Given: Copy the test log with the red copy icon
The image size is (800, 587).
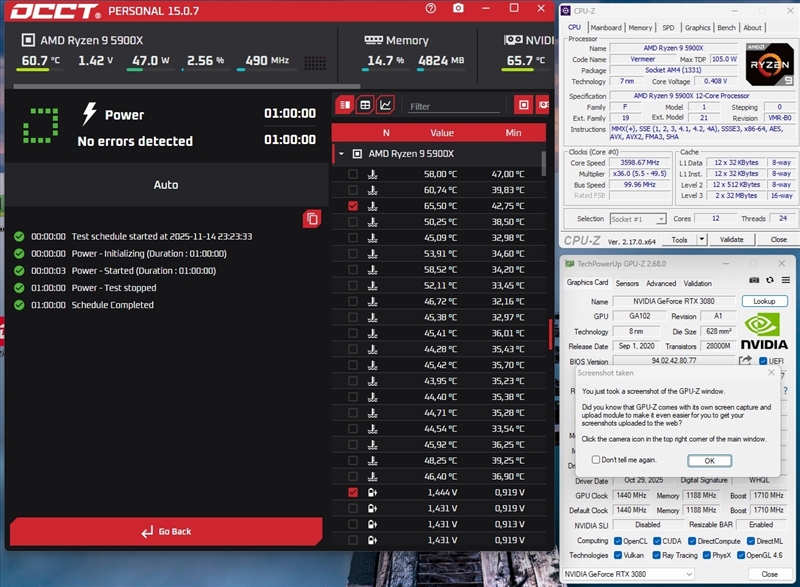Looking at the screenshot, I should pos(312,218).
